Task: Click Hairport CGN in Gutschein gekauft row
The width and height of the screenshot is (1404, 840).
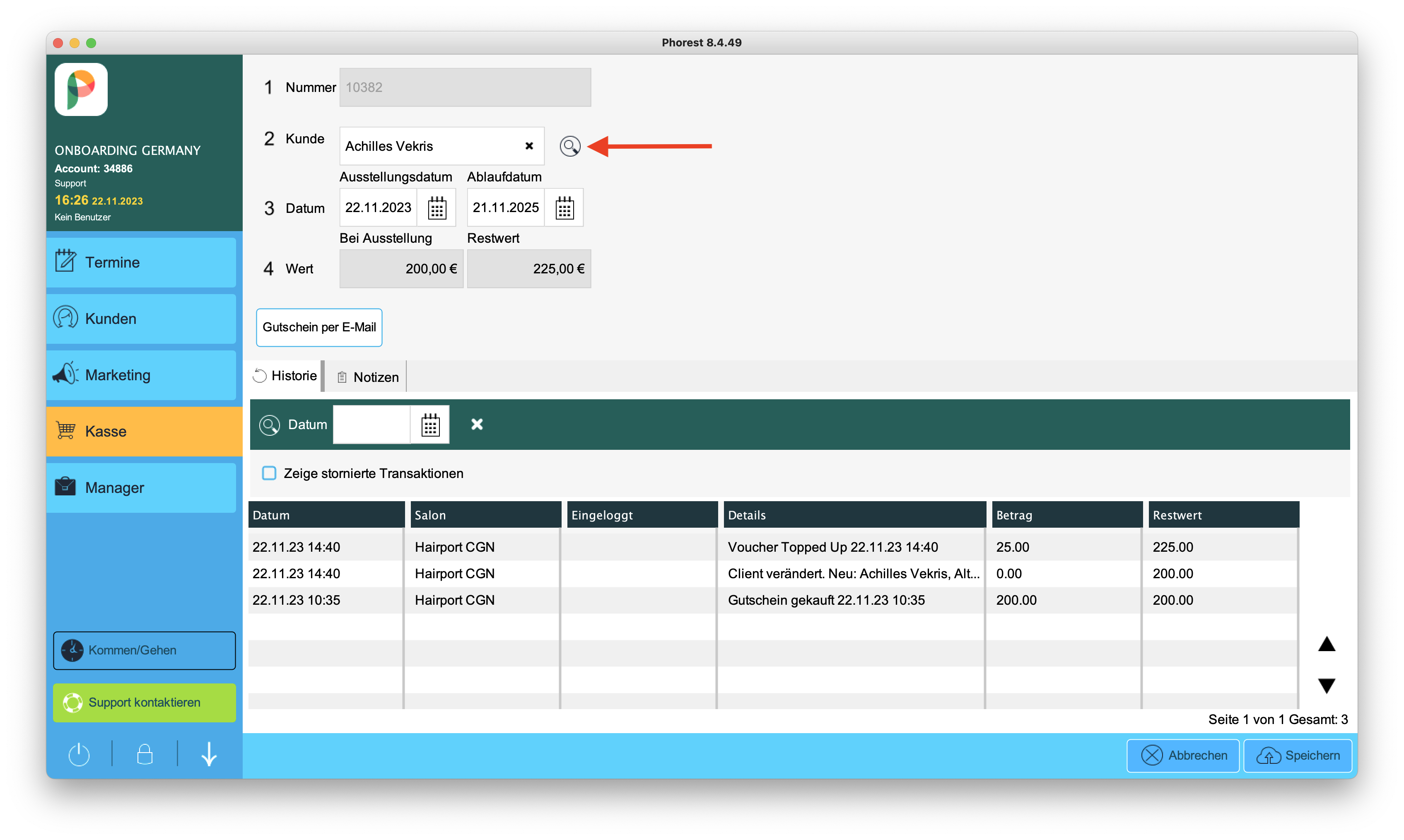Action: click(454, 600)
